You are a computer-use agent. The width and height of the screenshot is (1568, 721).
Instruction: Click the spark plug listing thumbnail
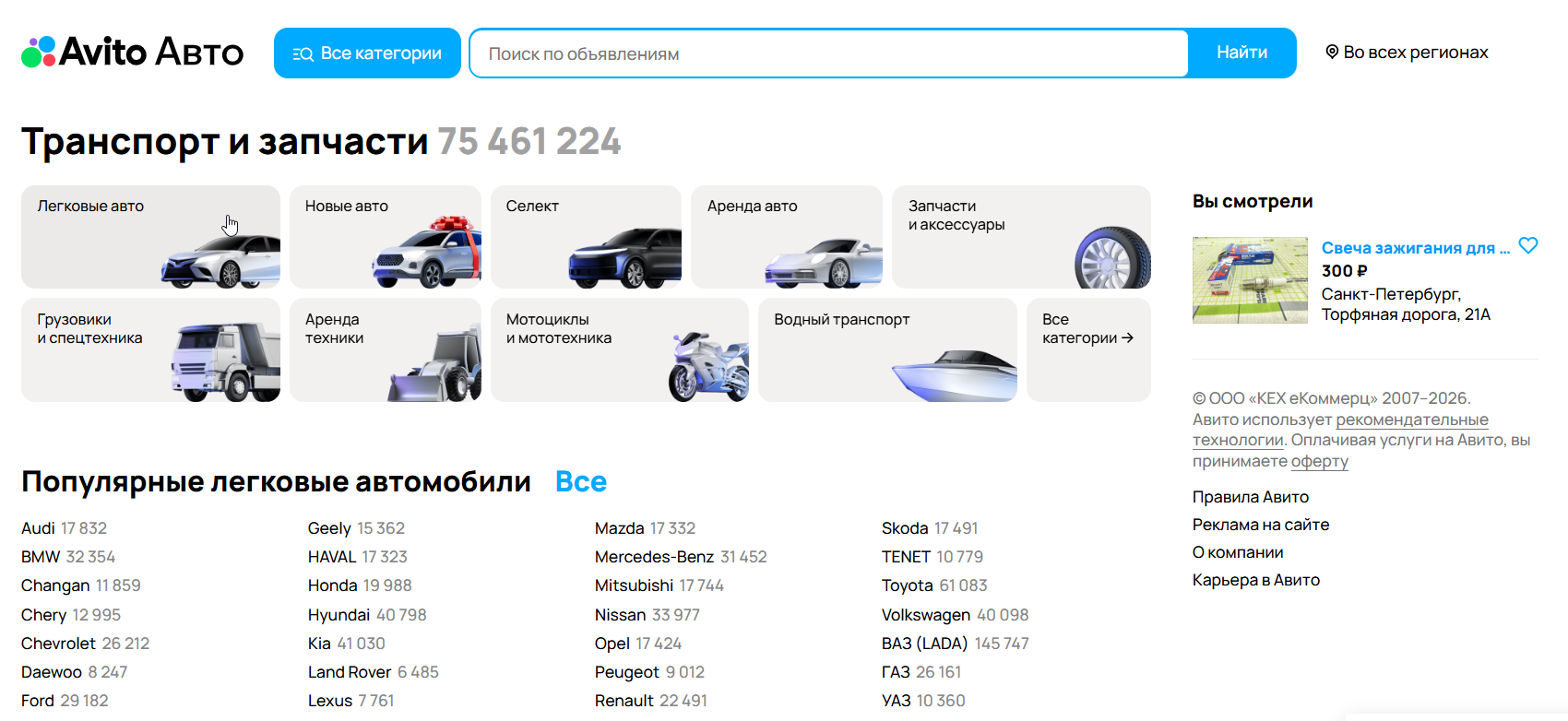[1250, 280]
